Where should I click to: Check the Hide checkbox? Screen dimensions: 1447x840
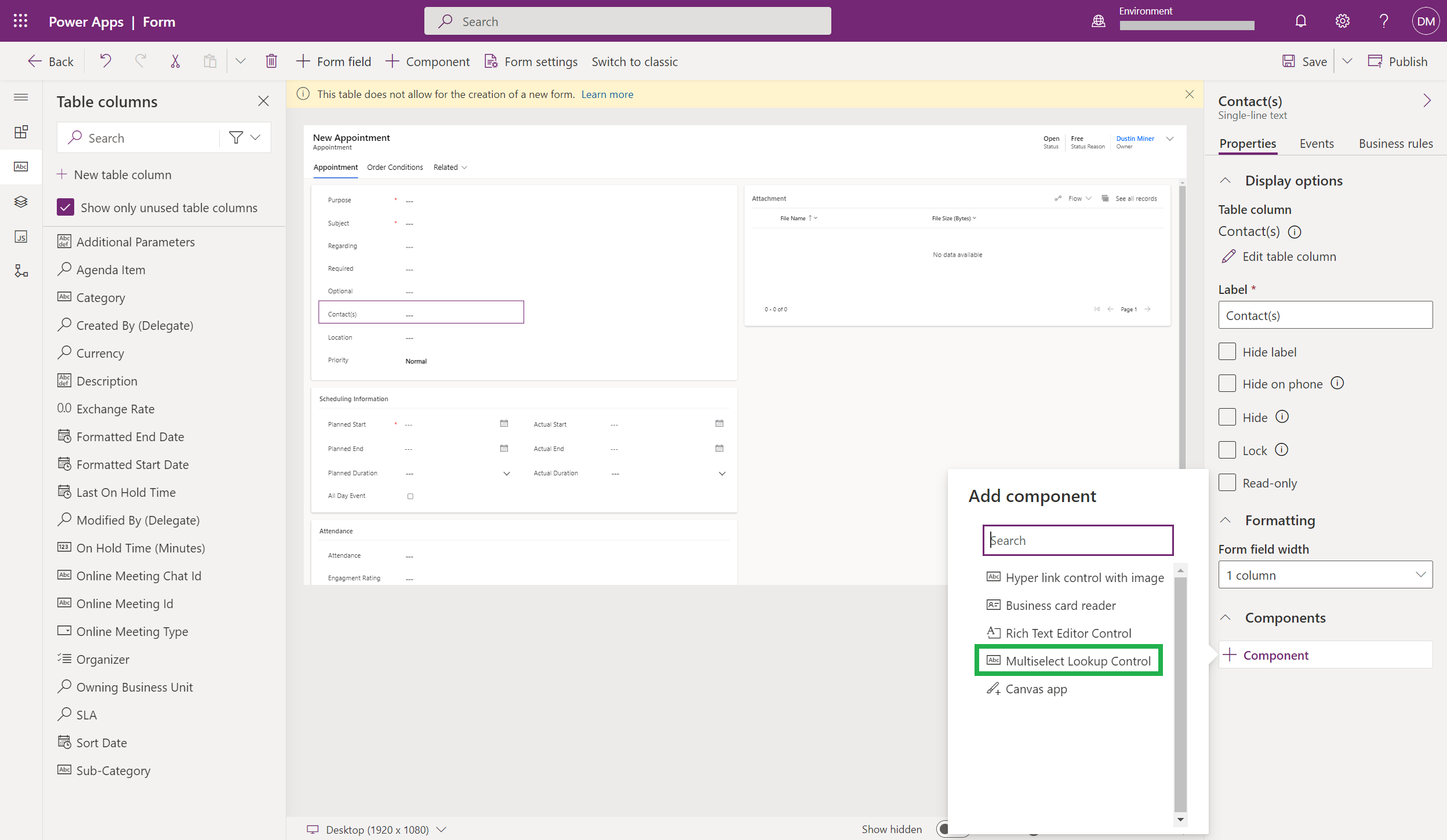pyautogui.click(x=1227, y=417)
